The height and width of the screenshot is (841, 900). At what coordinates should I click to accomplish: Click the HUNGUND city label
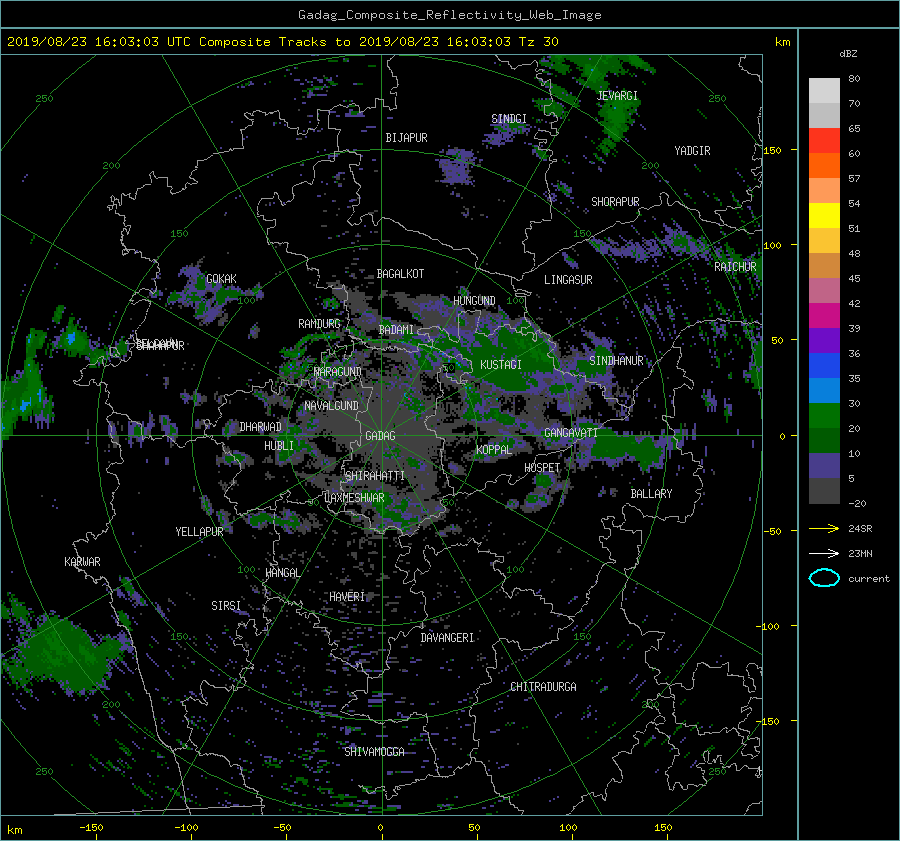pos(474,301)
